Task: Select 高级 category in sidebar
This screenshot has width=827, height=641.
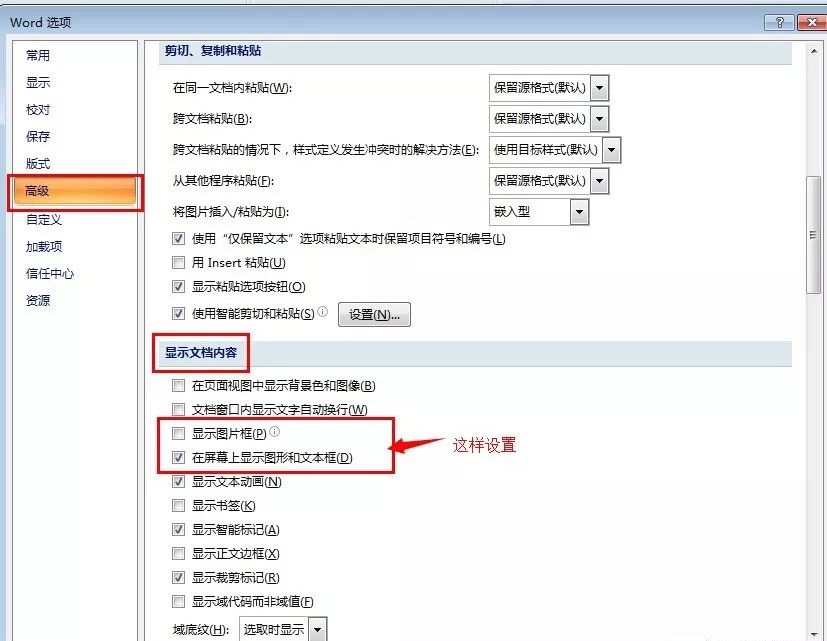Action: (x=75, y=191)
